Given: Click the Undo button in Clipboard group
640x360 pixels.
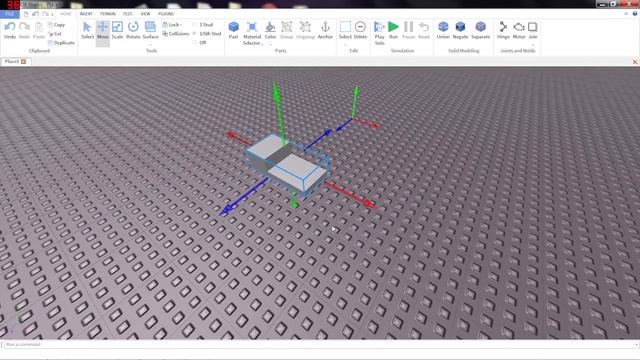Looking at the screenshot, I should pyautogui.click(x=10, y=31).
